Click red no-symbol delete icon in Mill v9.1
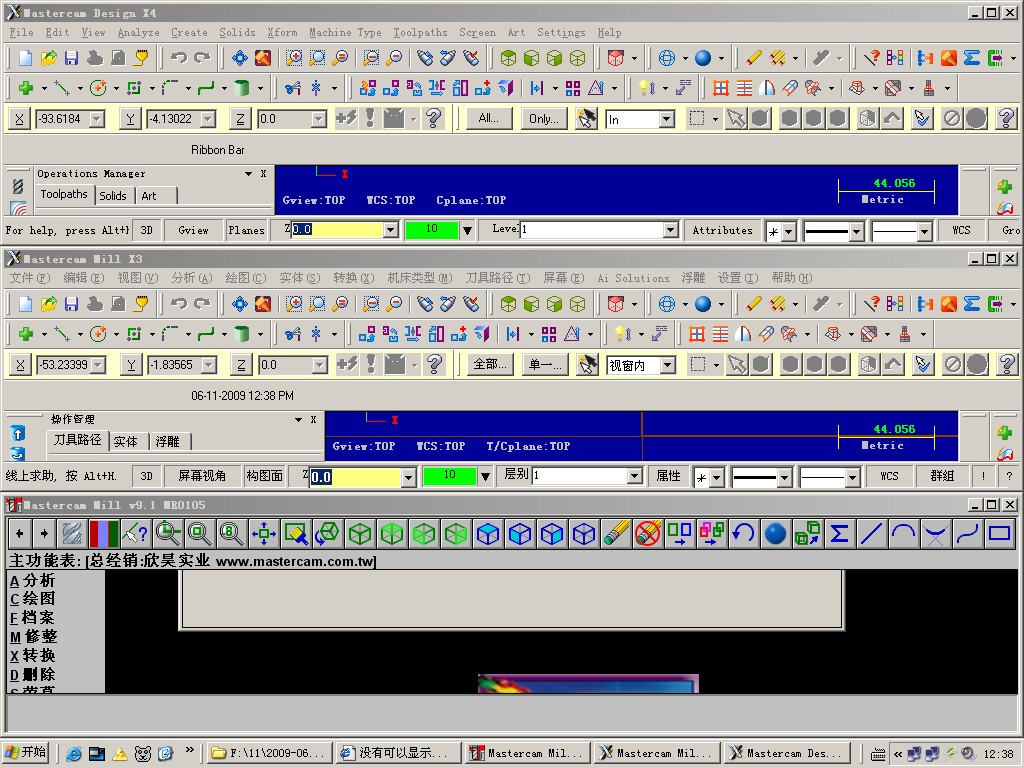Screen dimensions: 1024x768 click(x=648, y=534)
